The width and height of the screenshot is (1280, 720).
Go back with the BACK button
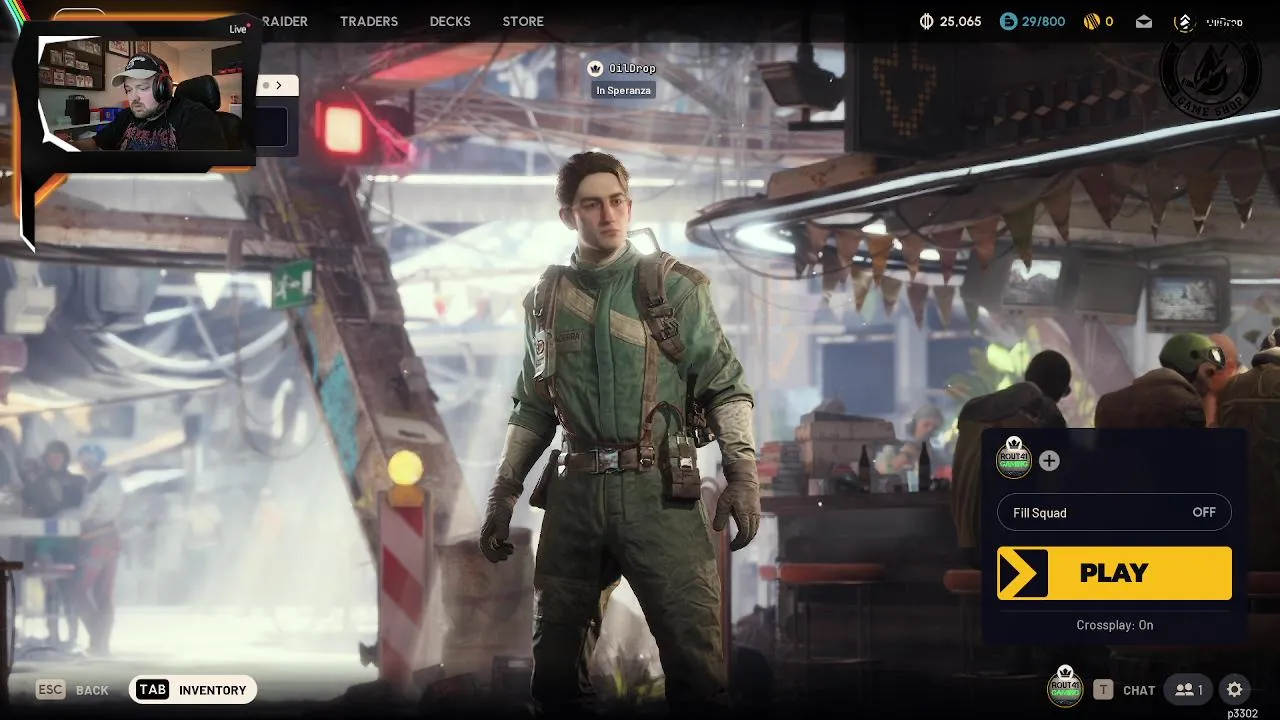(92, 690)
